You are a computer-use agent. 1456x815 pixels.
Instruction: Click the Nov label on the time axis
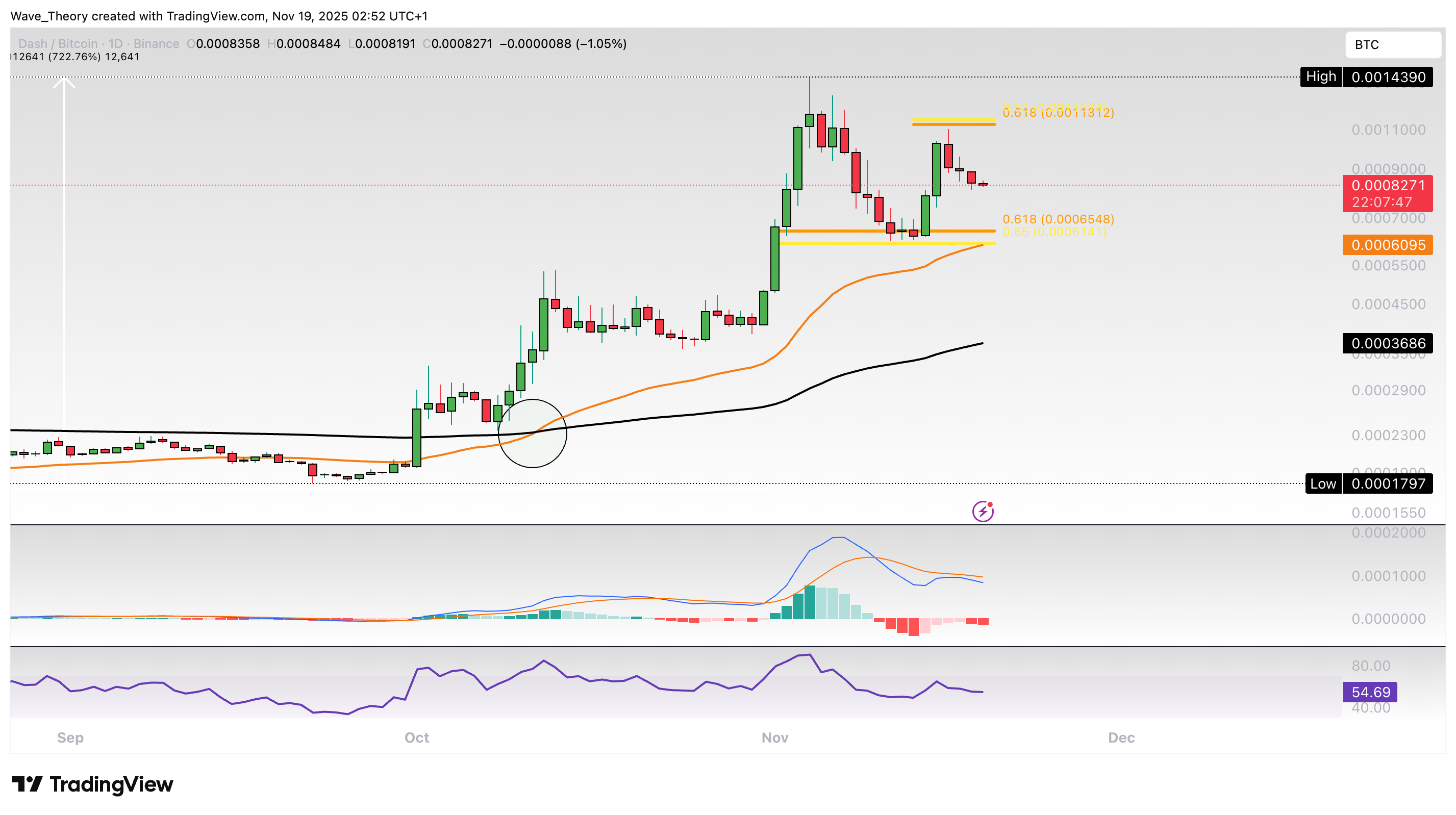(x=774, y=737)
